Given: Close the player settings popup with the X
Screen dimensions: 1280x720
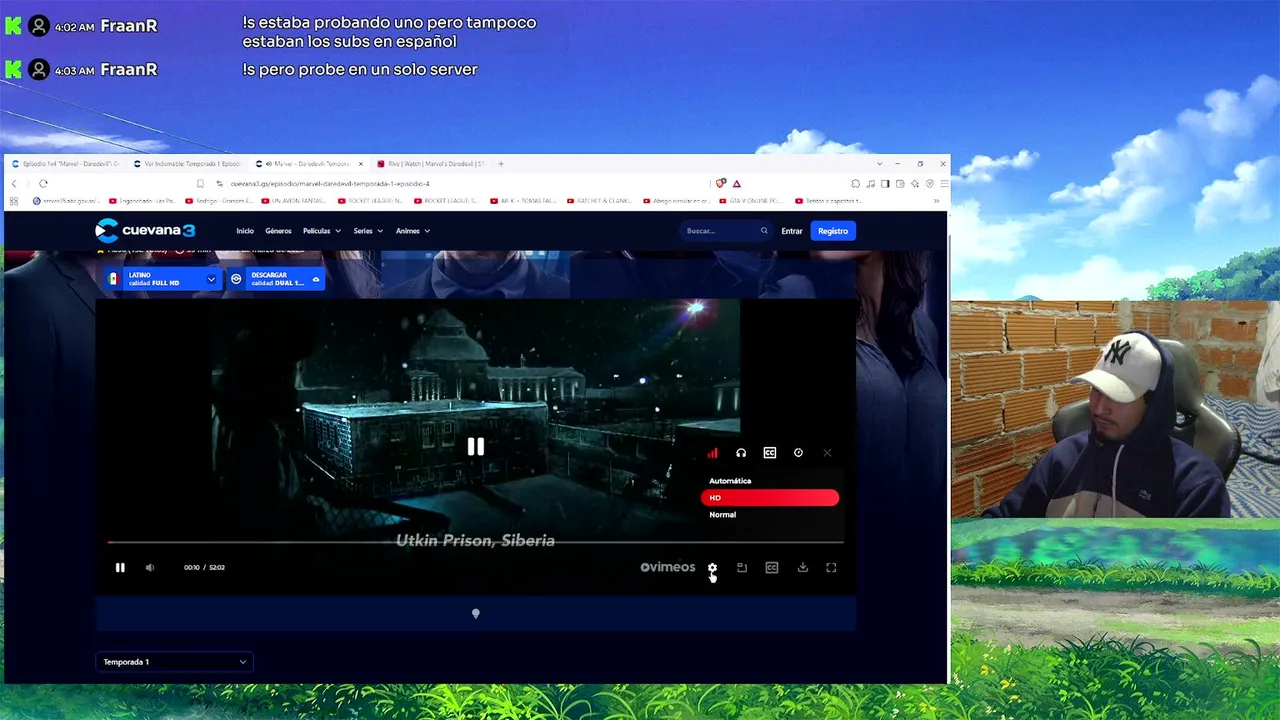Looking at the screenshot, I should point(827,453).
